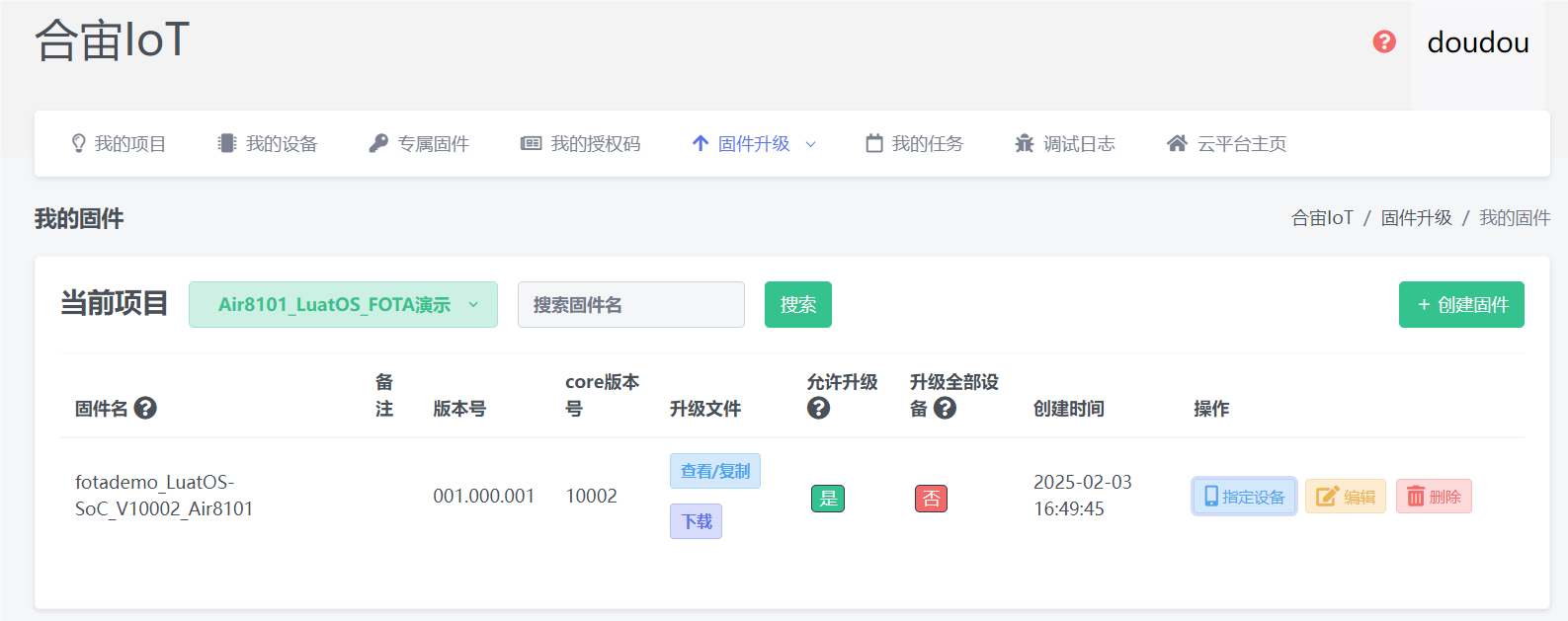Click the 升级文件 column header
Screen dimensions: 1568x621
coord(705,409)
